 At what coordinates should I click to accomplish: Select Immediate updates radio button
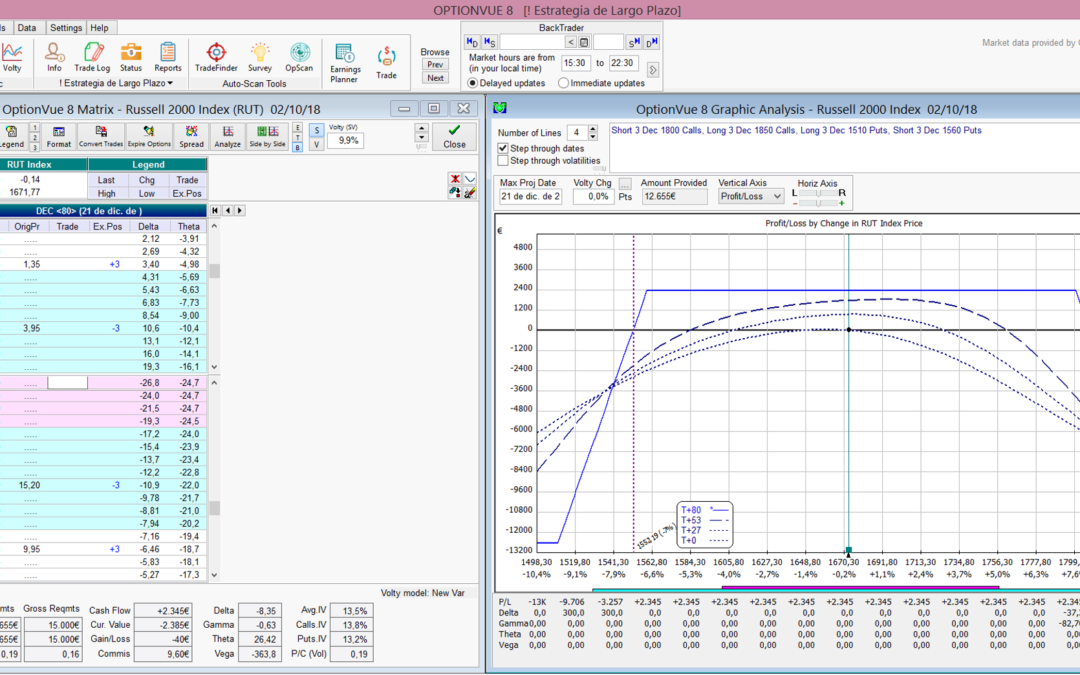[x=563, y=83]
